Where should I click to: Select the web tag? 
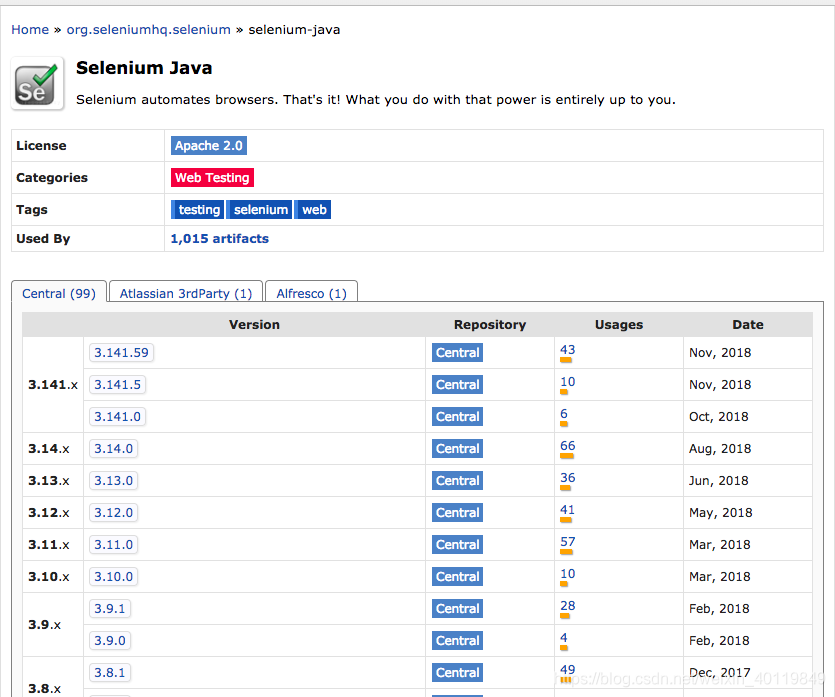[x=313, y=210]
